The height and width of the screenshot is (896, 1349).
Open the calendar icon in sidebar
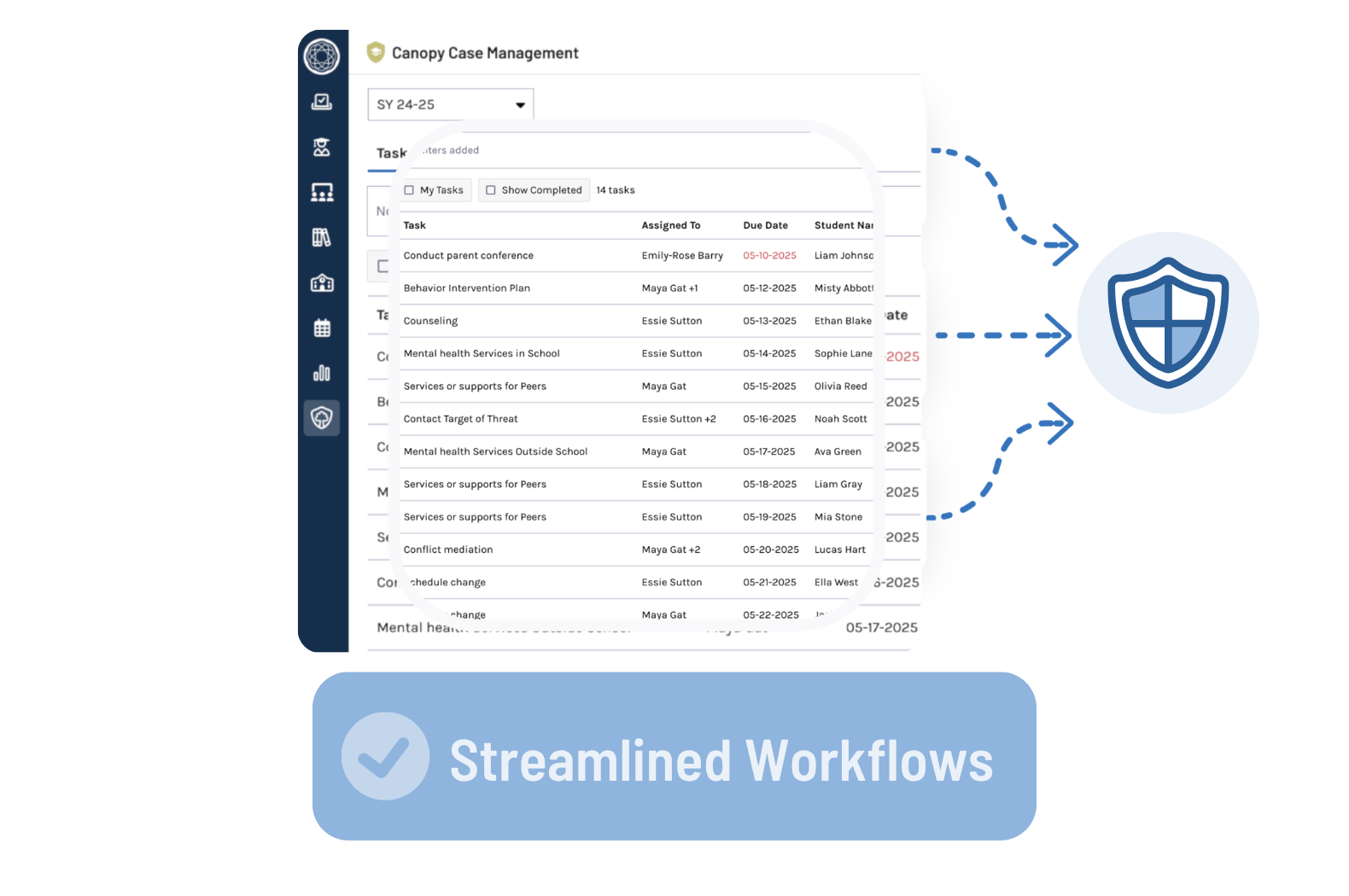[322, 329]
